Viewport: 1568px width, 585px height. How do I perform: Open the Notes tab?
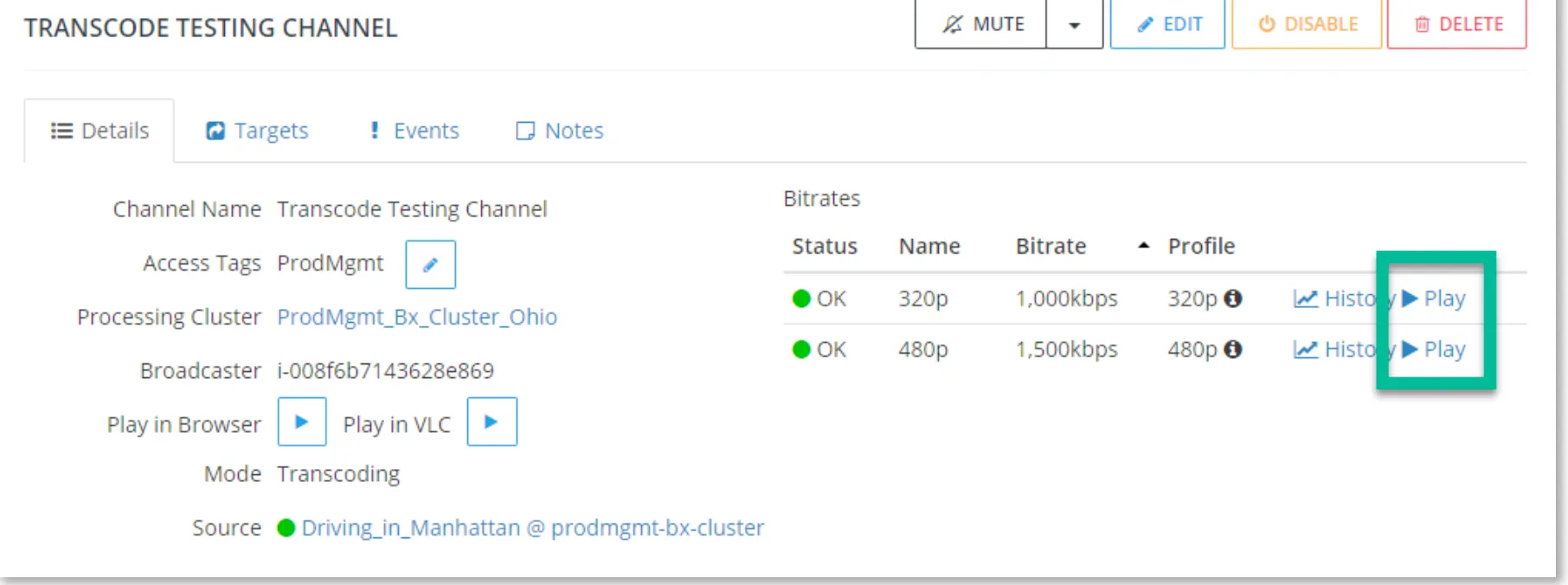[560, 131]
